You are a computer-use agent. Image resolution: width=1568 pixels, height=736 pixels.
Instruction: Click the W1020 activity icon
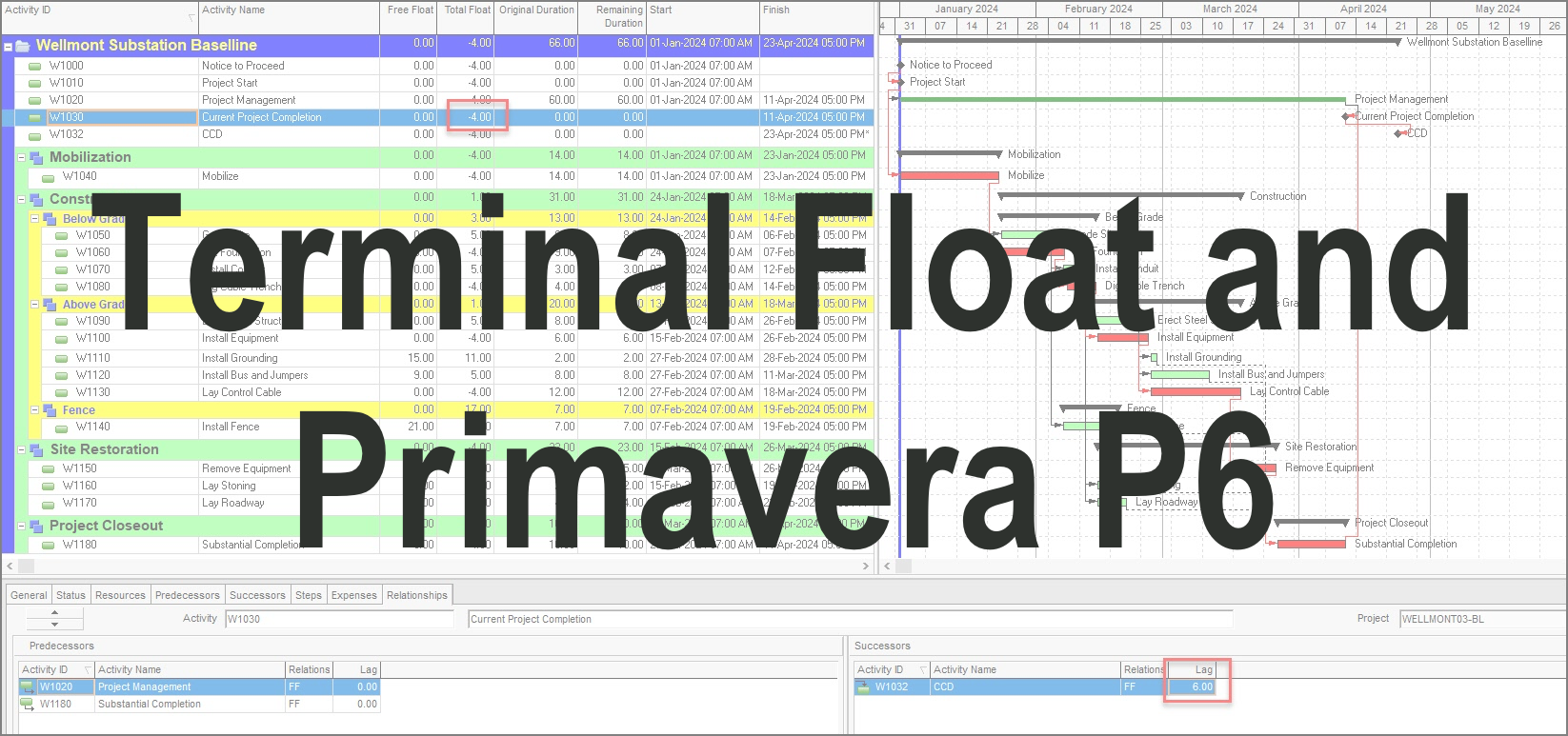point(35,100)
